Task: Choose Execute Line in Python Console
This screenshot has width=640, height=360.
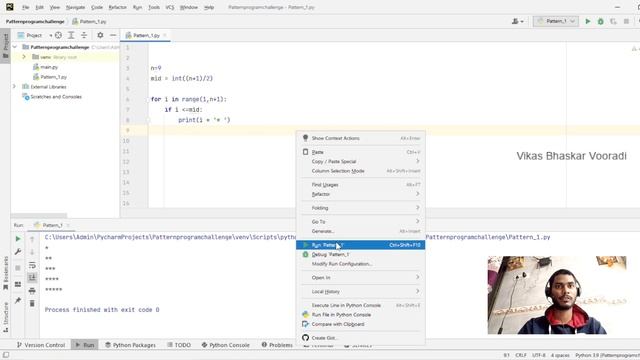Action: pos(360,305)
